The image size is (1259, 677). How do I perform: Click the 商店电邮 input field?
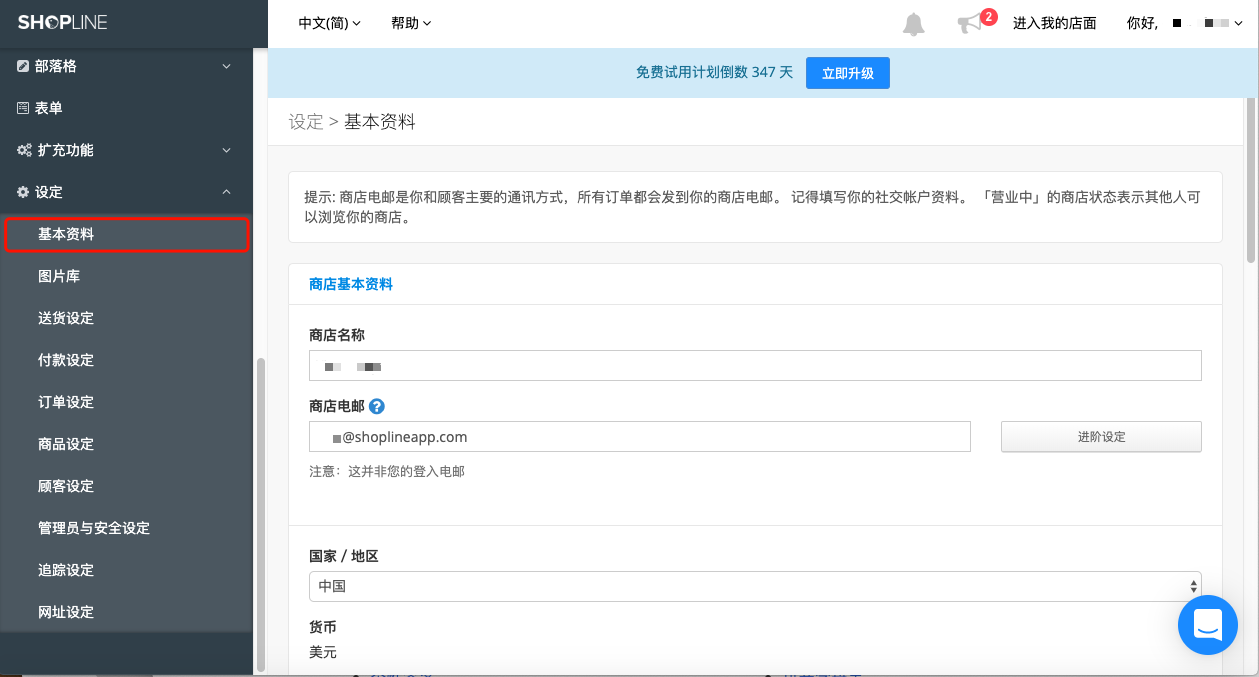point(640,437)
